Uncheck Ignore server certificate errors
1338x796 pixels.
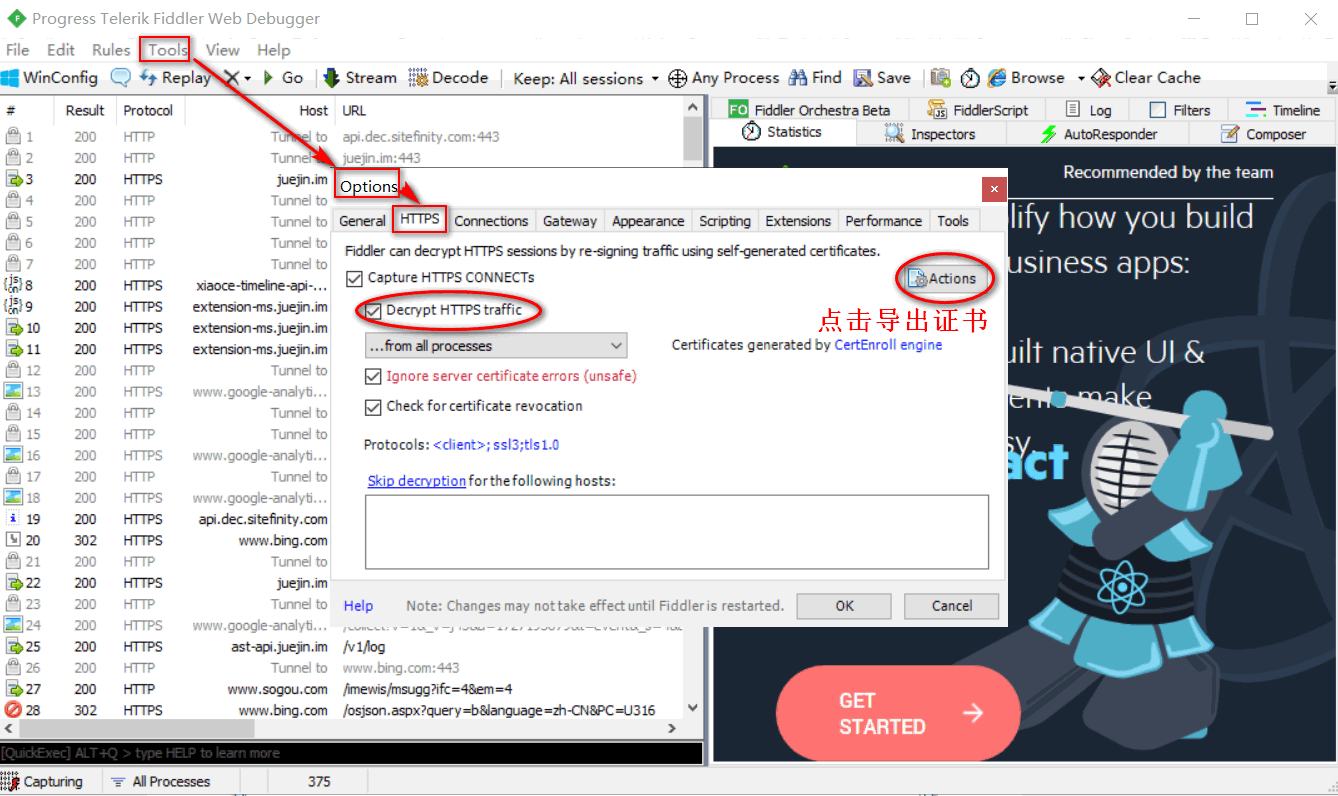tap(373, 377)
